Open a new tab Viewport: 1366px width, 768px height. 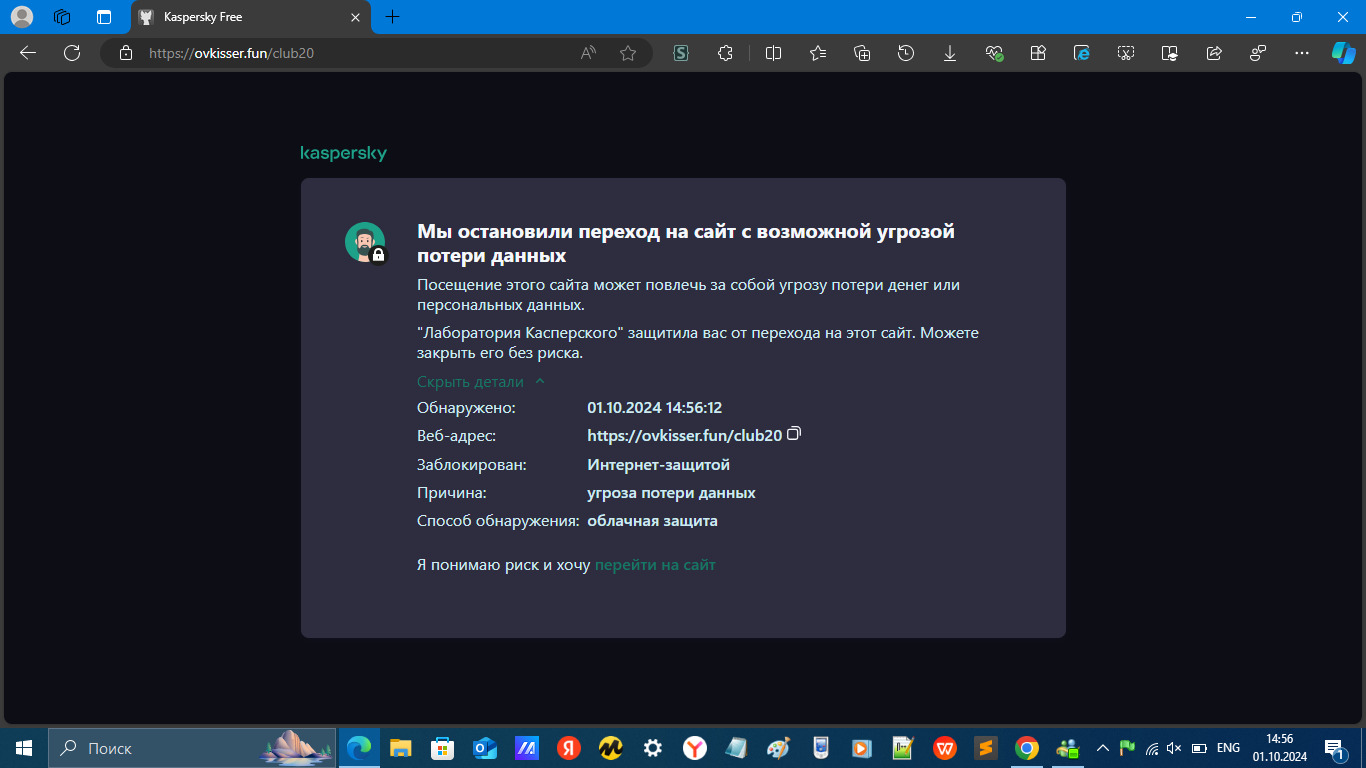(x=393, y=17)
